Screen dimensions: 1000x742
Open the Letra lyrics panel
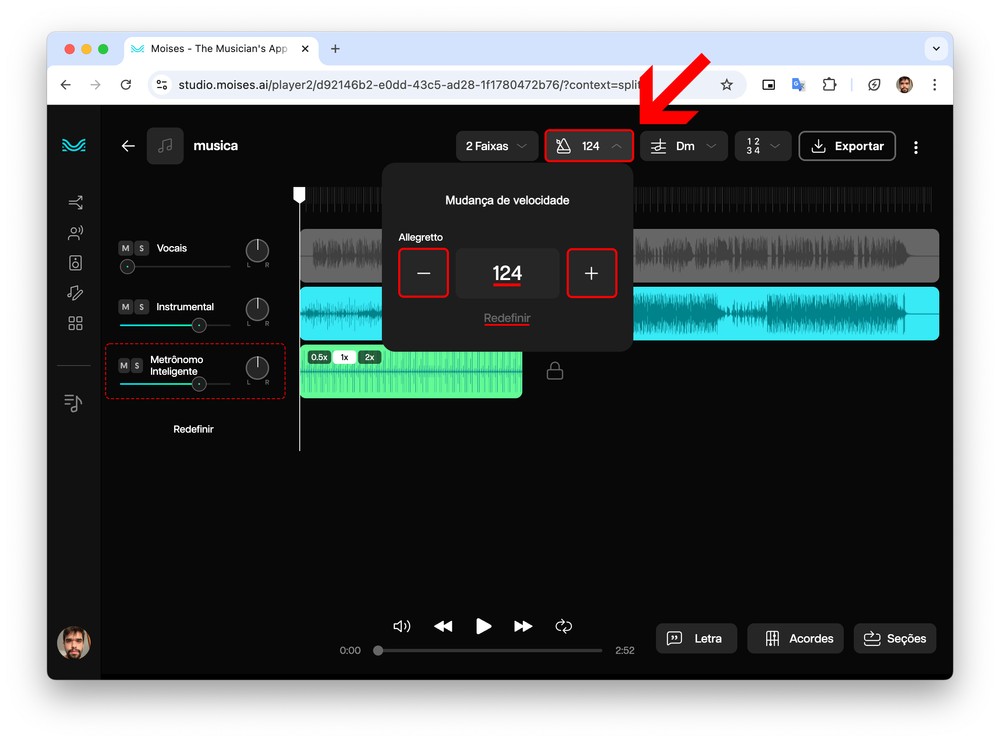pos(696,639)
